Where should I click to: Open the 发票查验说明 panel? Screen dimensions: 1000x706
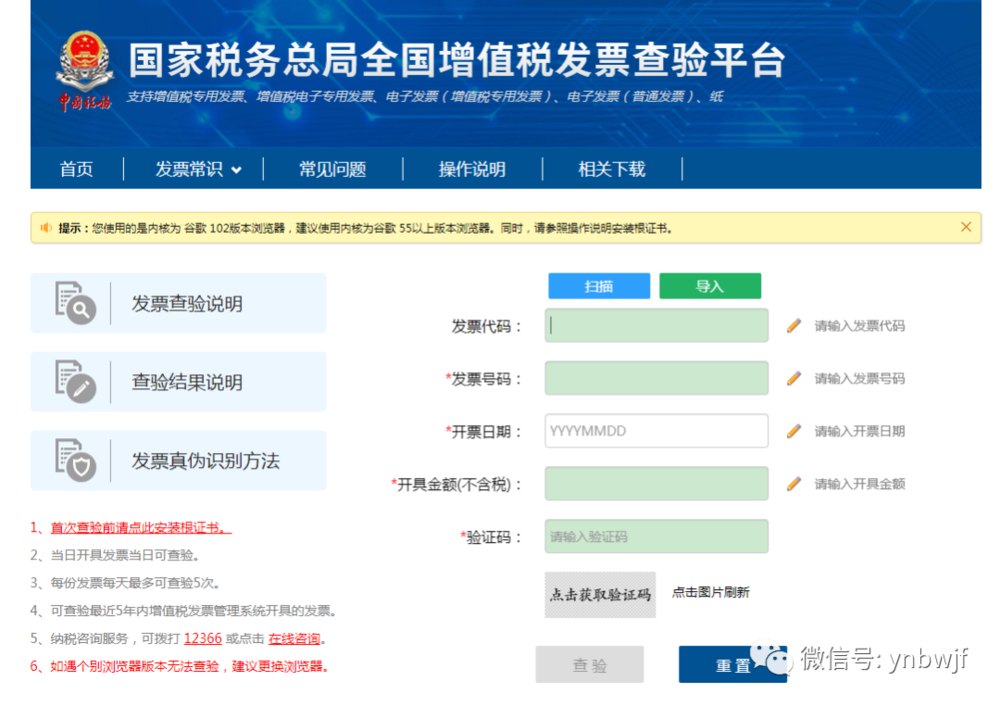point(179,303)
